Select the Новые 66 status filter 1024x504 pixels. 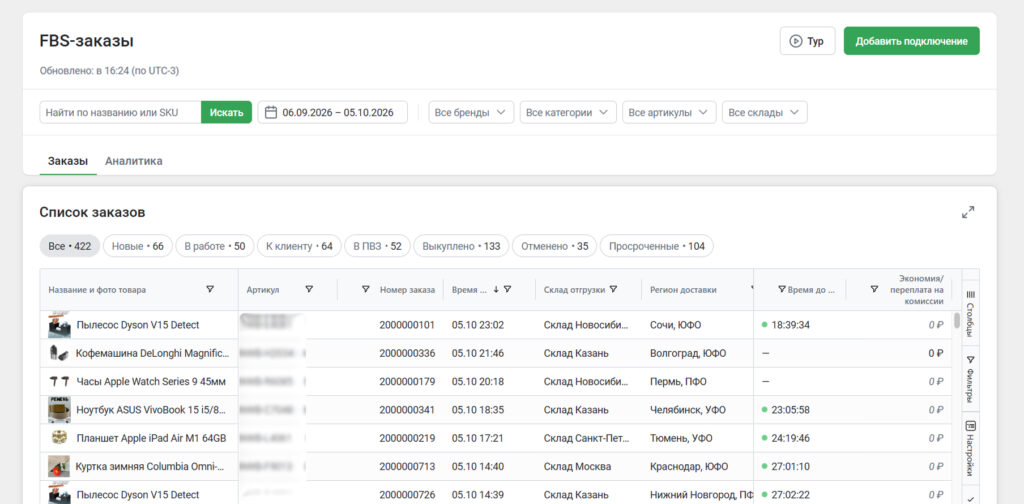click(138, 246)
